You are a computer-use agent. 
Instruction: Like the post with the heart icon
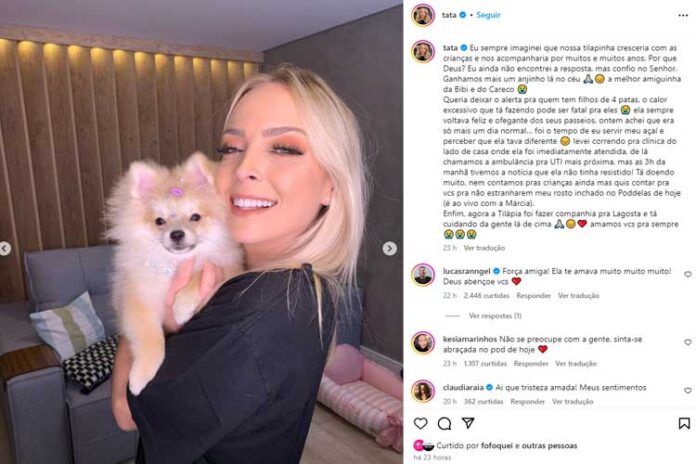tap(420, 423)
